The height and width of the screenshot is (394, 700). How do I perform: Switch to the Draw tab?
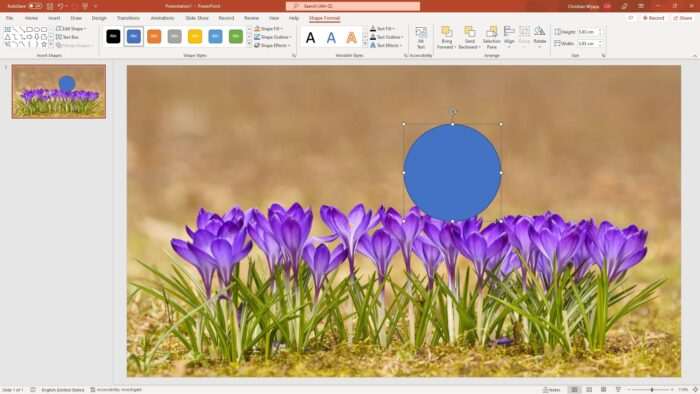[76, 18]
